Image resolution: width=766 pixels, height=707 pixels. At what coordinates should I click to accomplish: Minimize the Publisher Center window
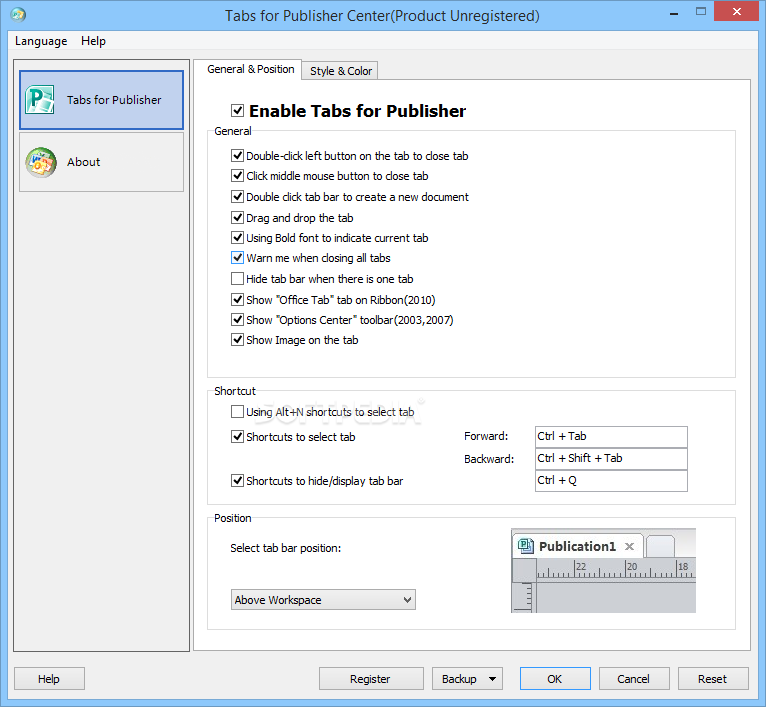point(674,12)
